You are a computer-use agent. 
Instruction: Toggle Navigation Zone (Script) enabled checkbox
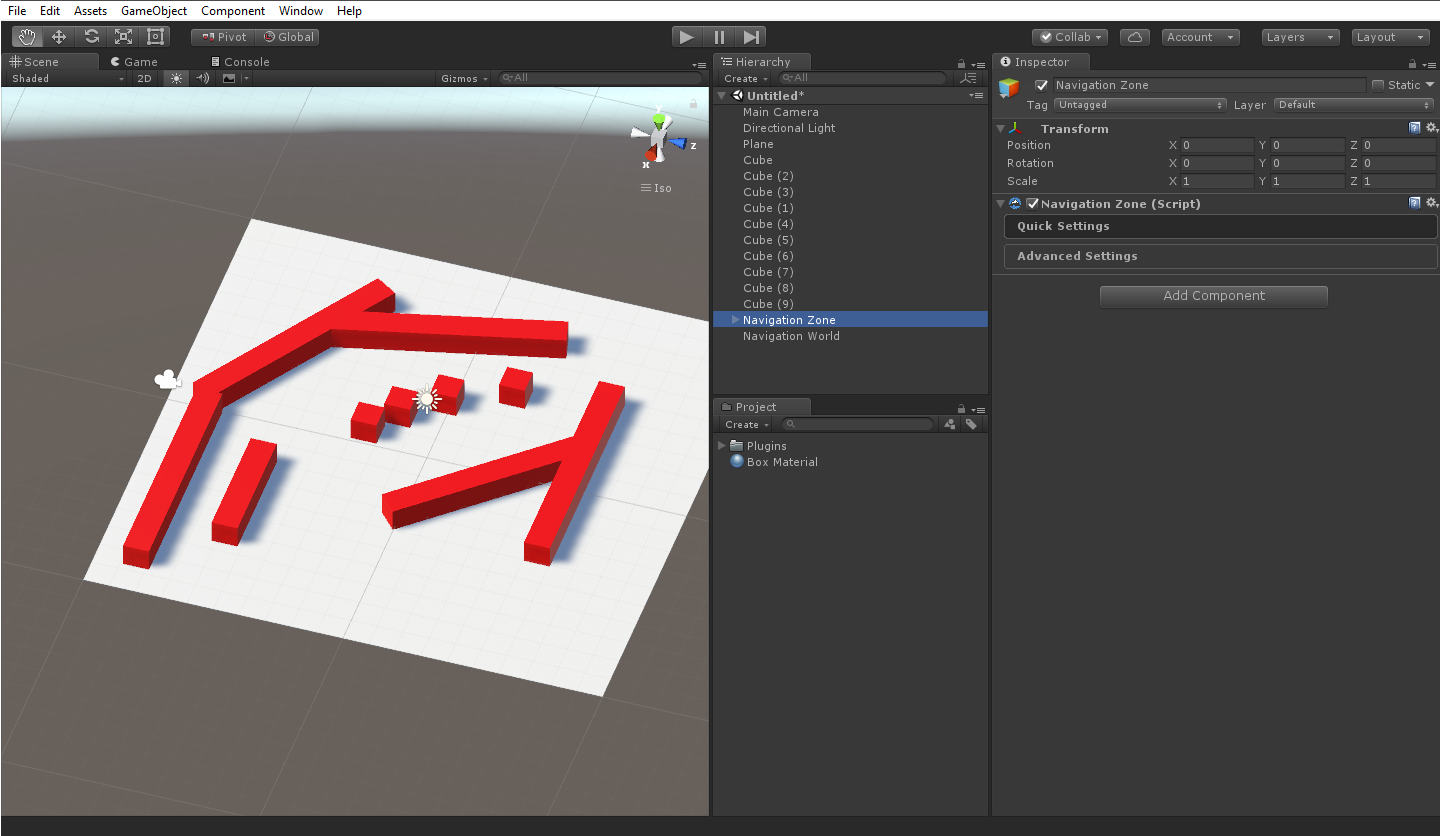click(x=1032, y=203)
